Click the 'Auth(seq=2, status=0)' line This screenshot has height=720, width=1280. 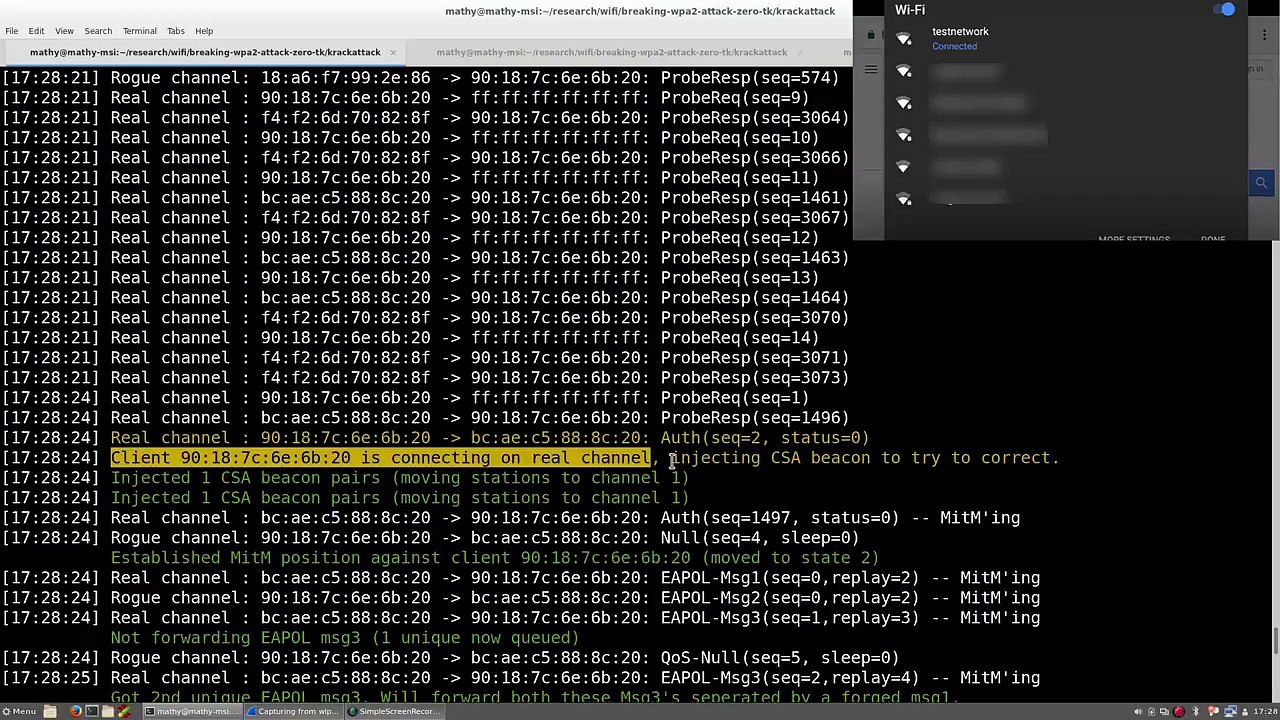(435, 438)
